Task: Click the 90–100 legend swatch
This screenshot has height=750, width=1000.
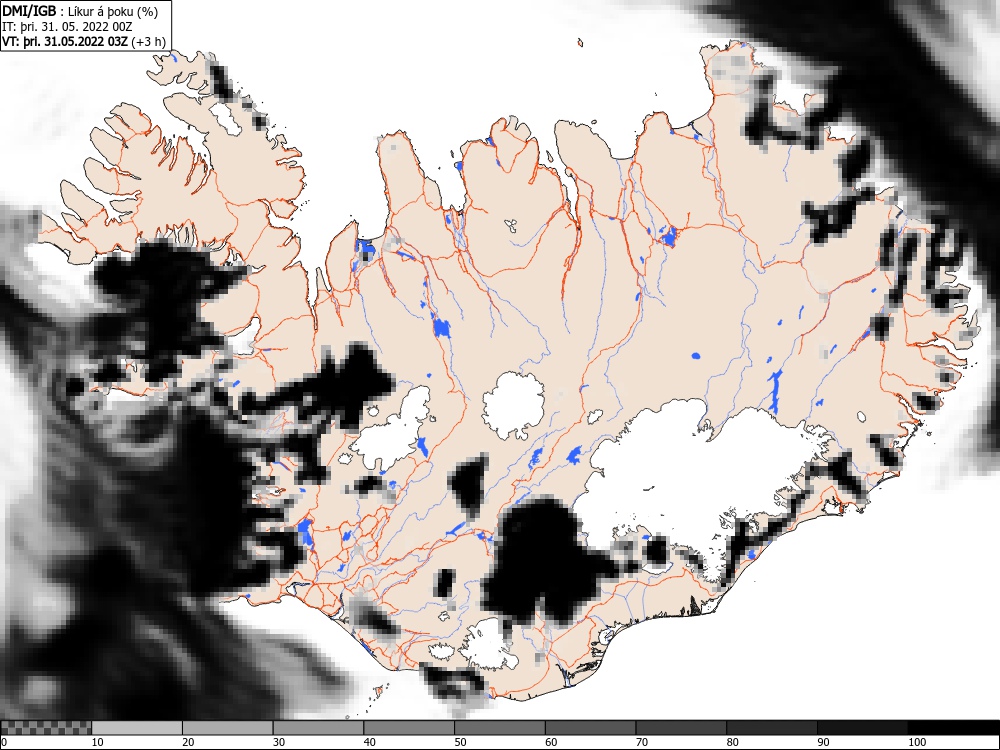Action: click(x=862, y=728)
